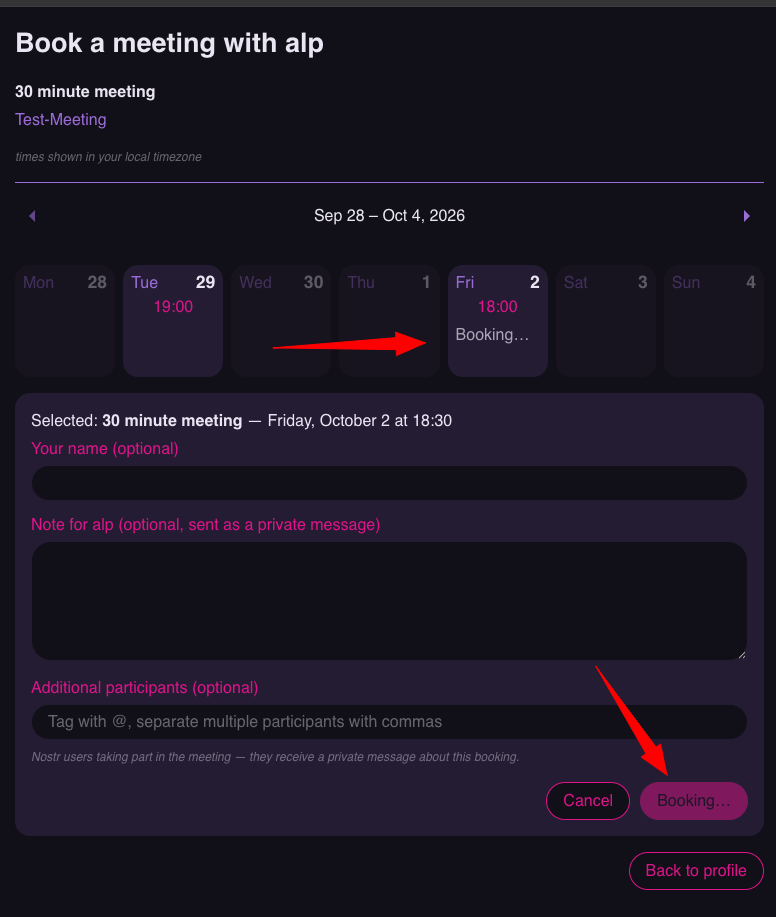This screenshot has width=776, height=917.
Task: Go to the previous week arrow
Action: point(33,216)
